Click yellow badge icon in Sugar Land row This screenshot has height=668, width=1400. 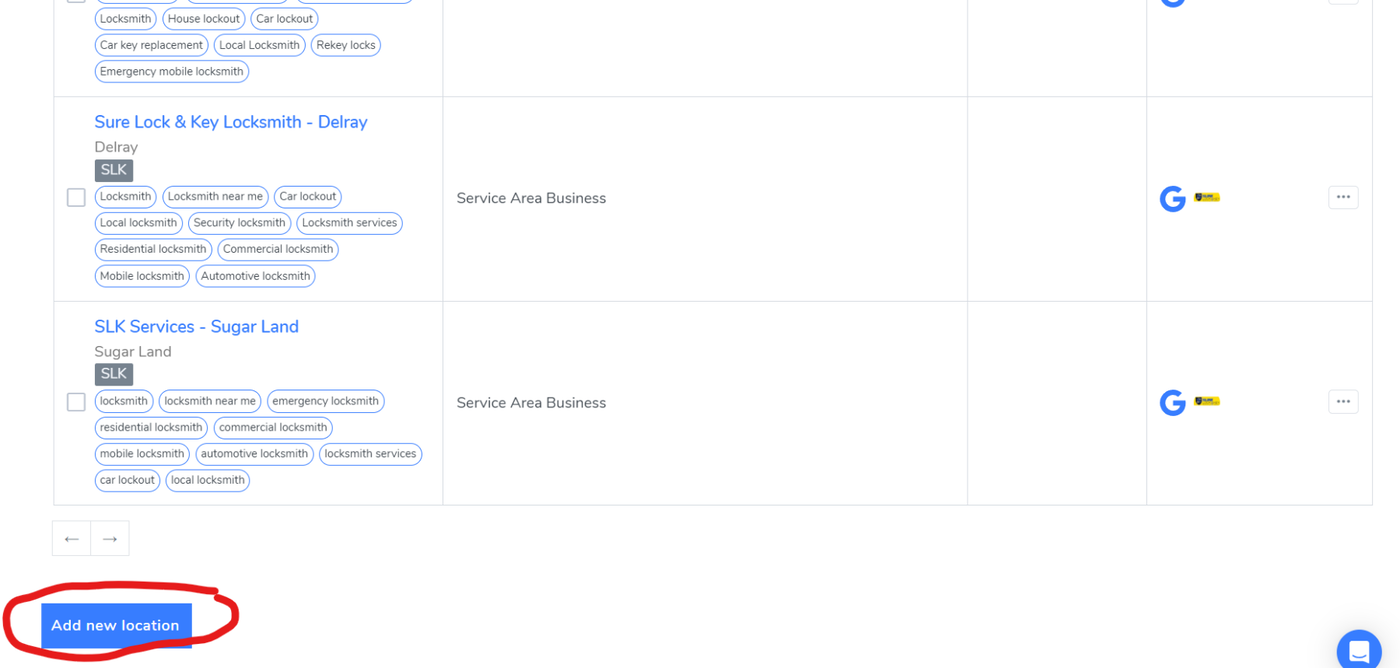(x=1207, y=402)
